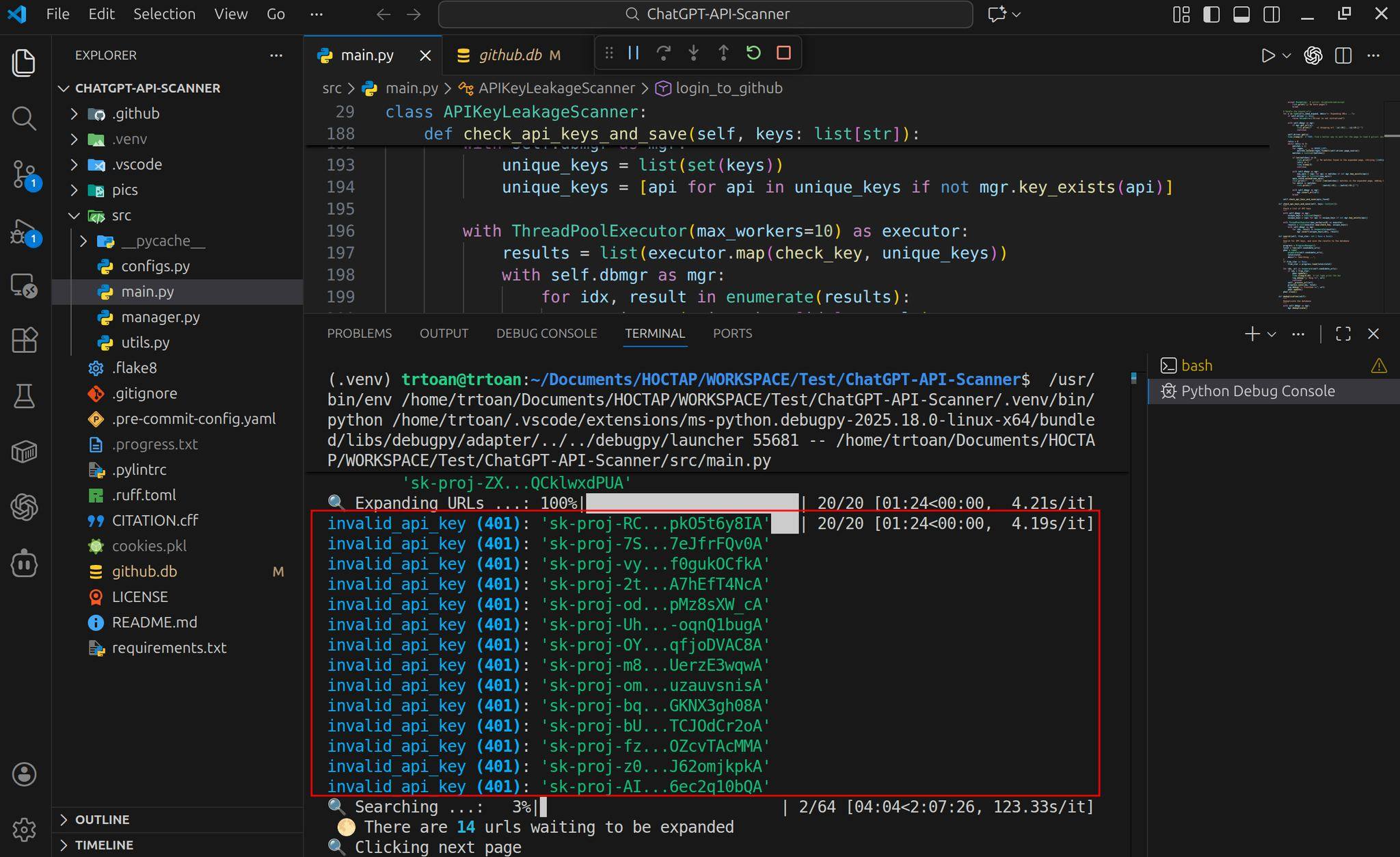Click the ChatGPT-API-Scanner command center search
Image resolution: width=1400 pixels, height=857 pixels.
(705, 14)
